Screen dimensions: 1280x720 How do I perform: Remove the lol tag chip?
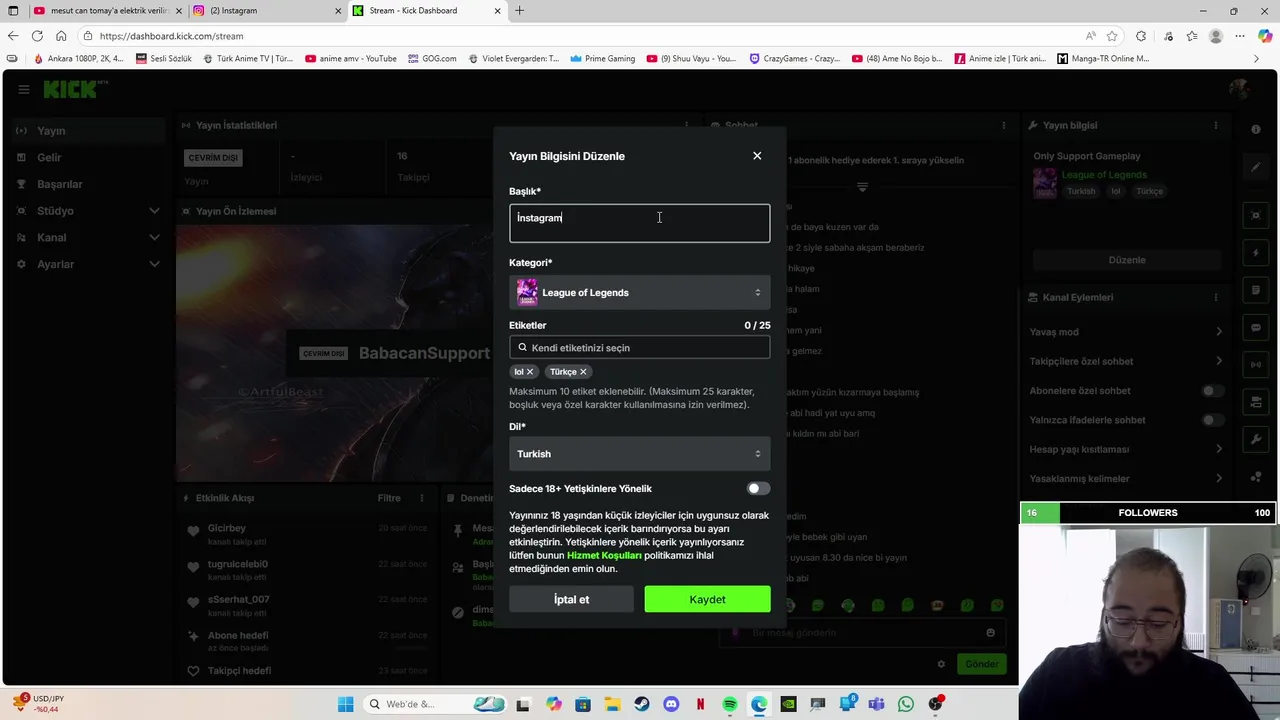click(530, 372)
